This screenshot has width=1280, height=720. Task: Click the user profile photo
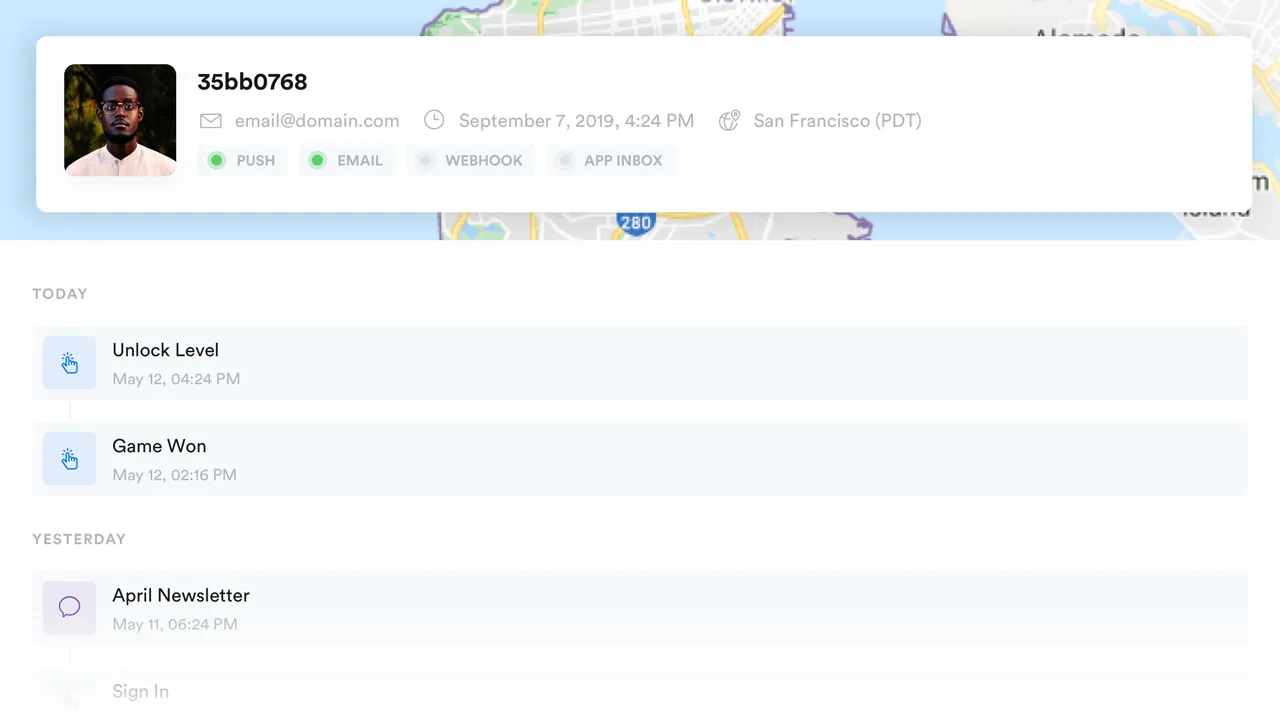pos(120,120)
